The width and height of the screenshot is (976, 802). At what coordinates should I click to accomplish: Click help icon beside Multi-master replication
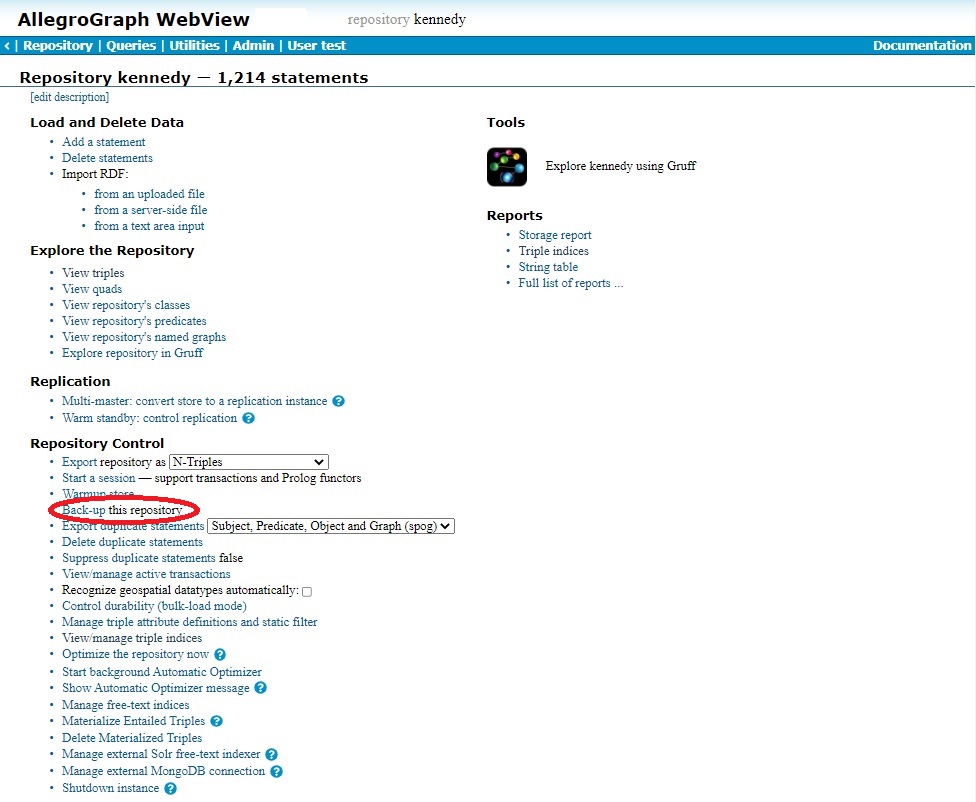click(338, 401)
